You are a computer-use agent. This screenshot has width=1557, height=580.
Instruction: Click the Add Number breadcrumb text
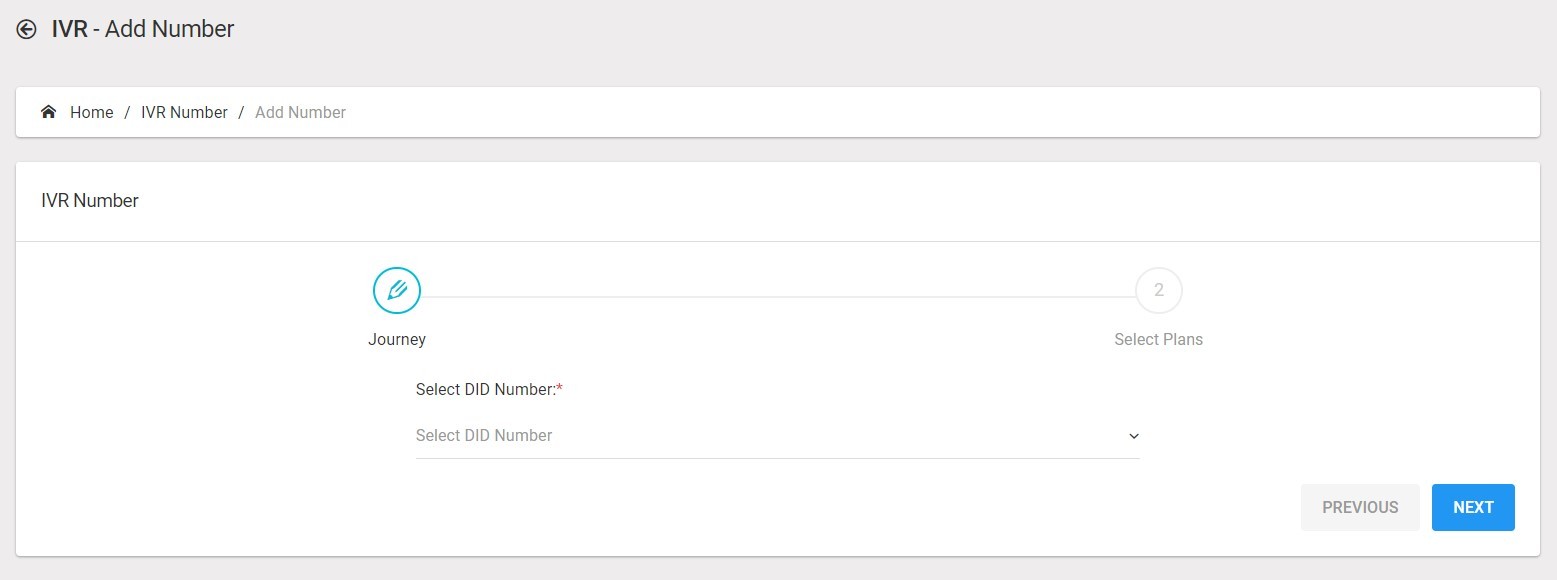pyautogui.click(x=300, y=113)
